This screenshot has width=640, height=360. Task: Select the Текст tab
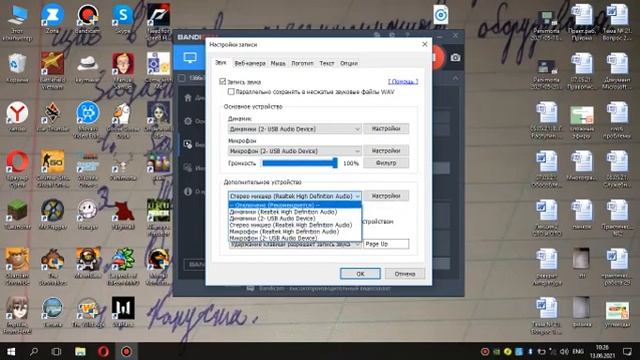pos(327,63)
